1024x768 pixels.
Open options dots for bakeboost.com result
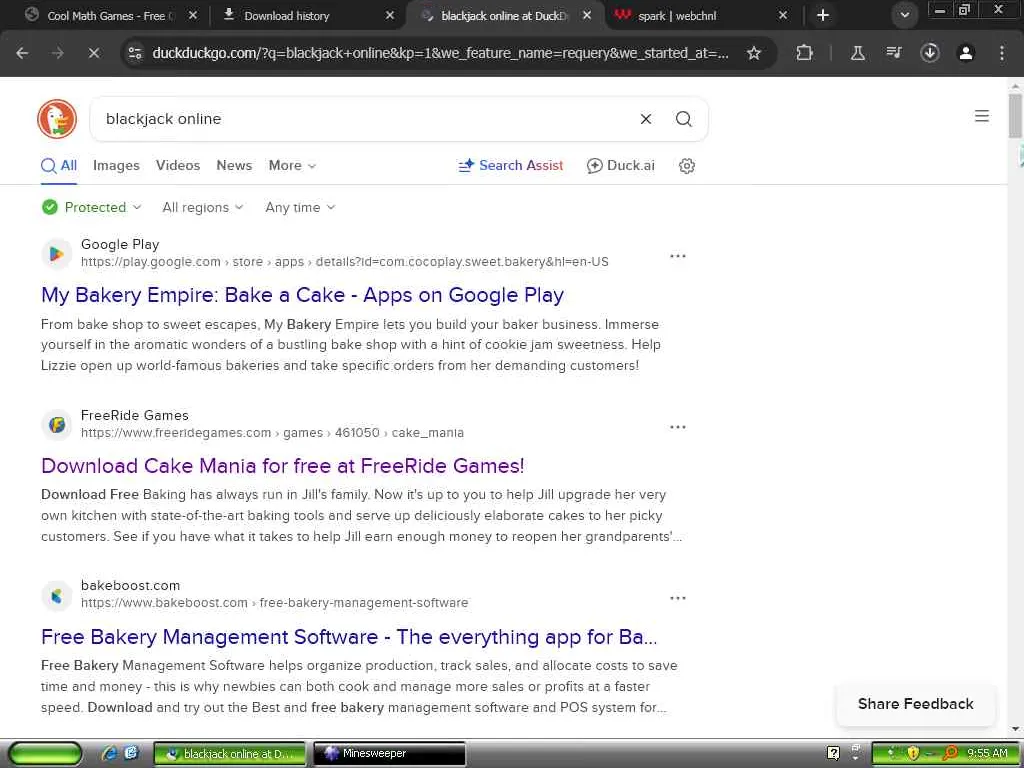pyautogui.click(x=678, y=598)
